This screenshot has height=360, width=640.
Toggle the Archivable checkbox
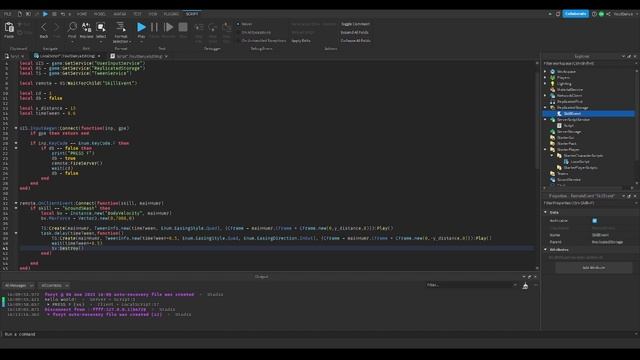coord(595,221)
